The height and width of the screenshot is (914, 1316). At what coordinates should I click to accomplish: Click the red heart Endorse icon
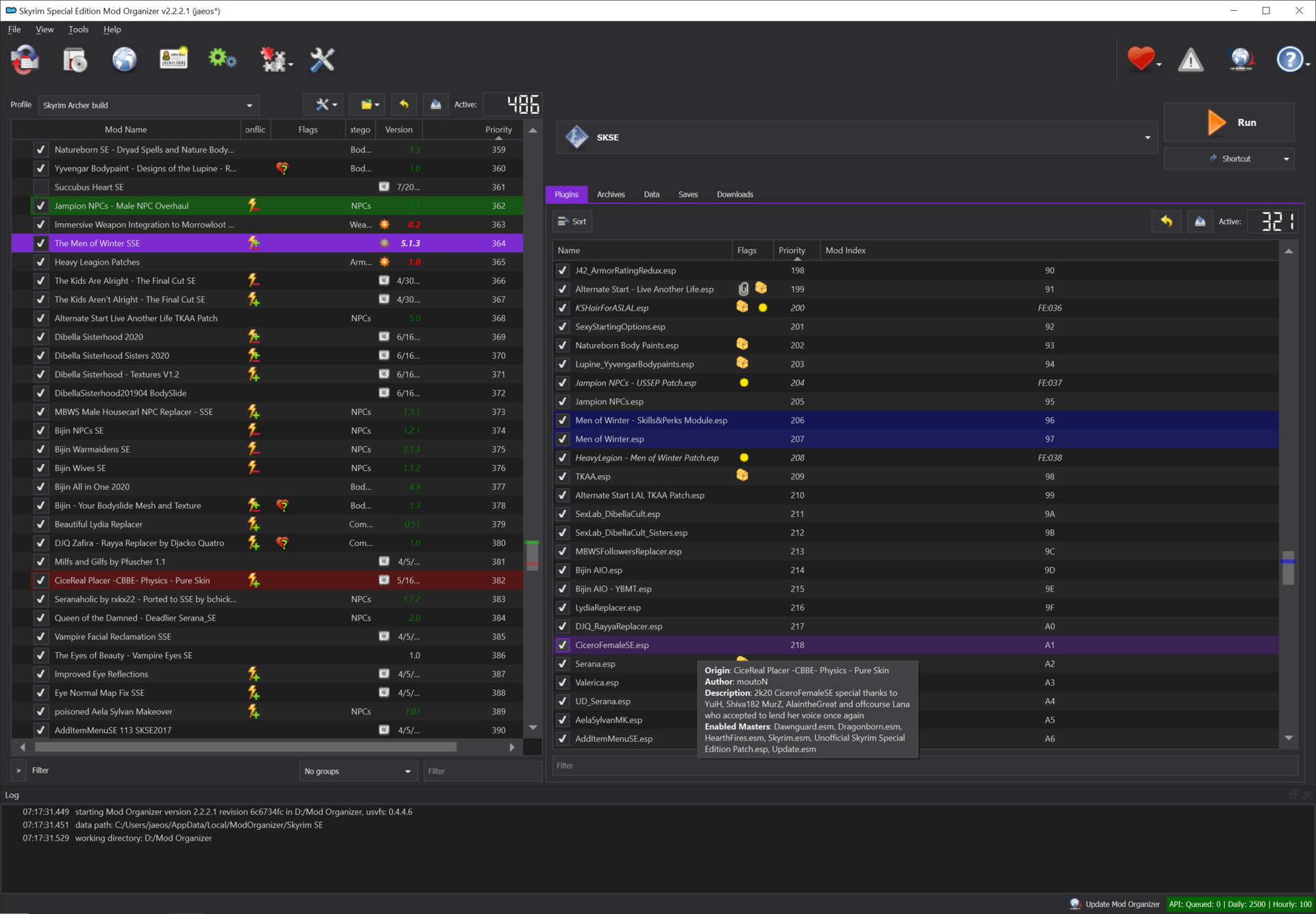click(x=1141, y=59)
